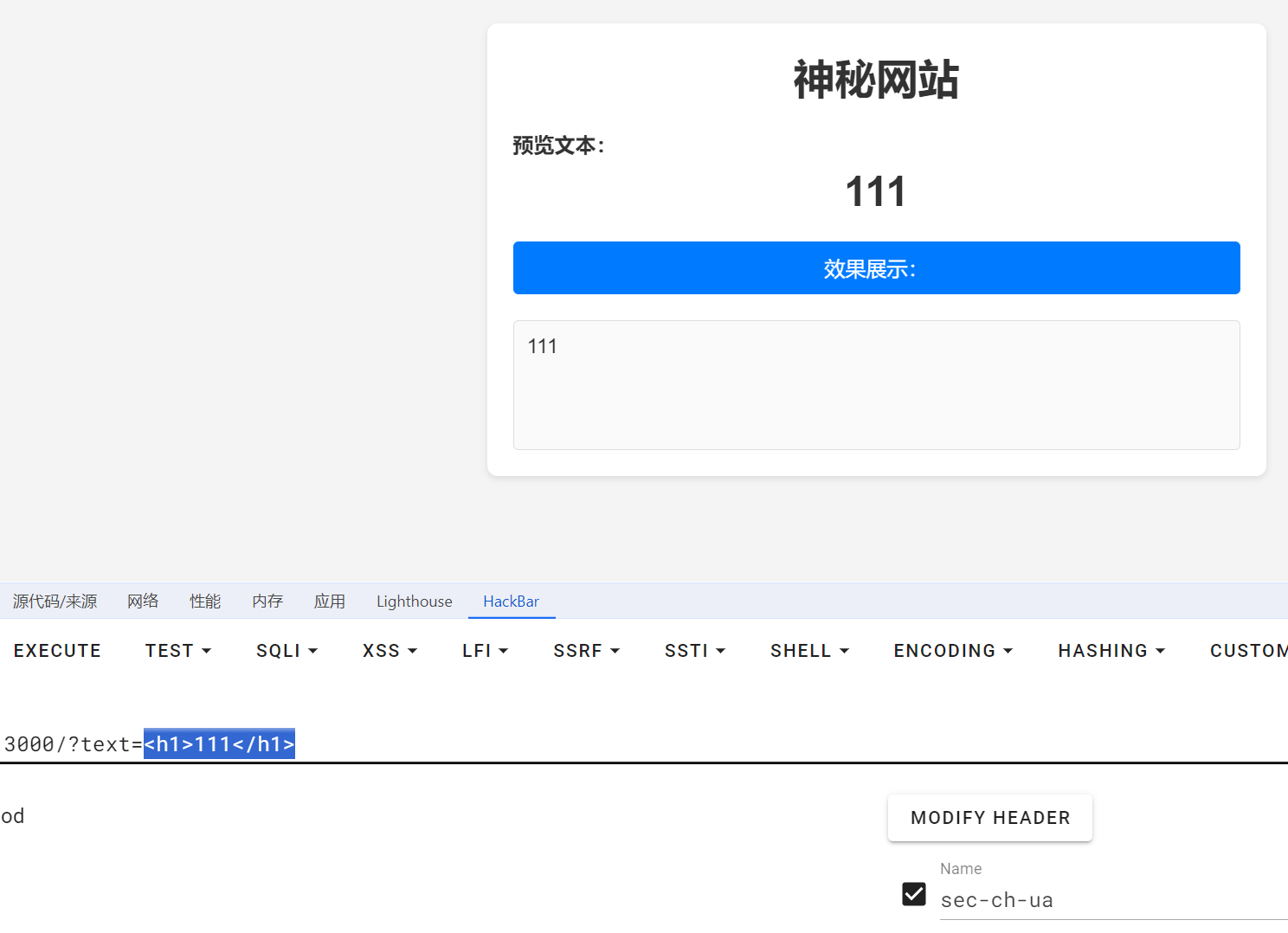Click the 神秘网站 page title
The image size is (1288, 933).
click(x=876, y=80)
